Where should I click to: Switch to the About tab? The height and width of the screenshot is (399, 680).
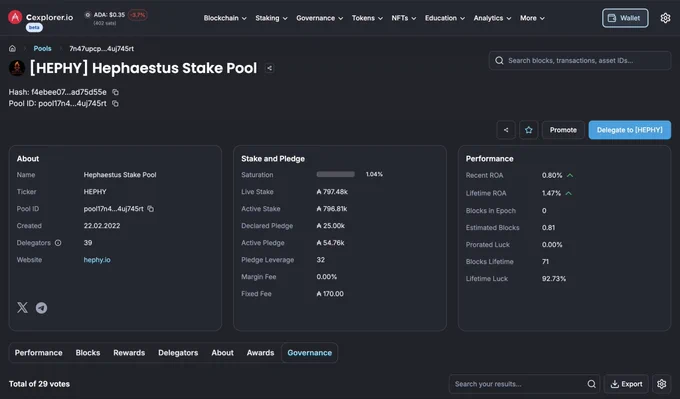(222, 353)
